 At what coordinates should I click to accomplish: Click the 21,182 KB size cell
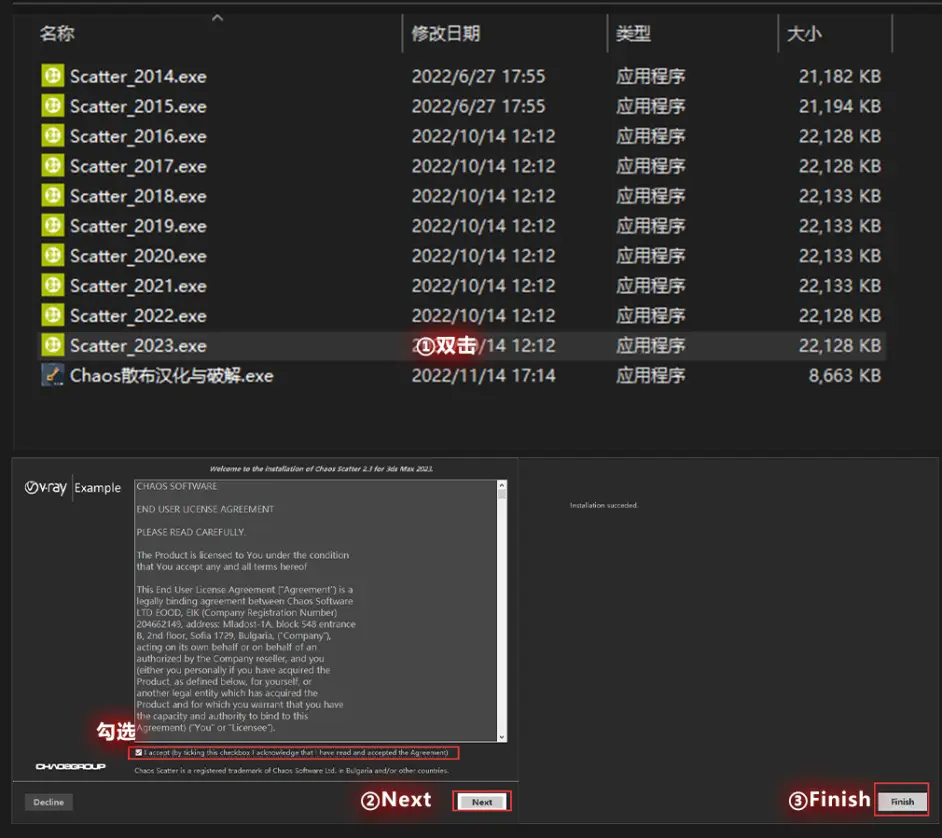(839, 76)
